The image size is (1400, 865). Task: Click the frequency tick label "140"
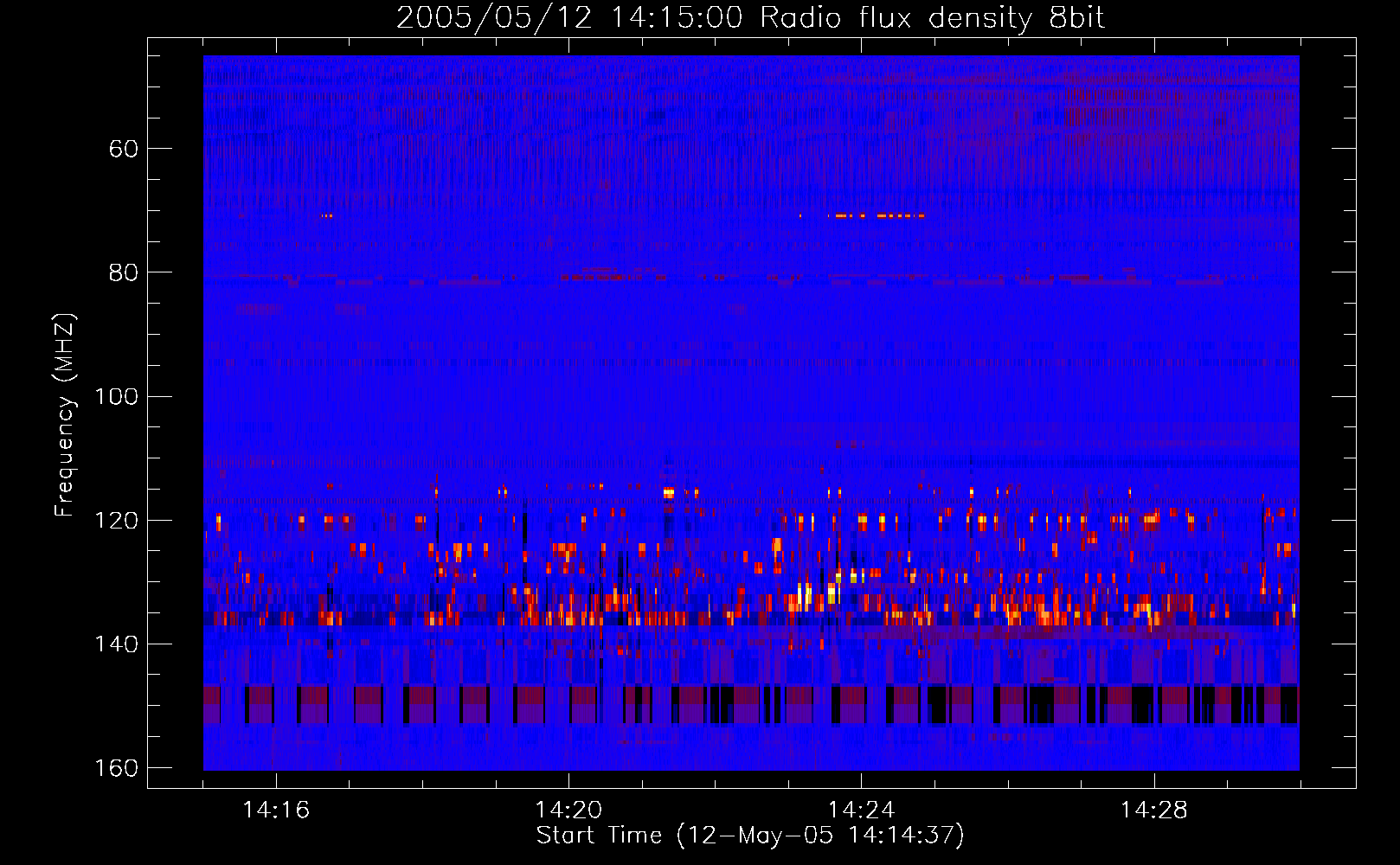point(116,644)
